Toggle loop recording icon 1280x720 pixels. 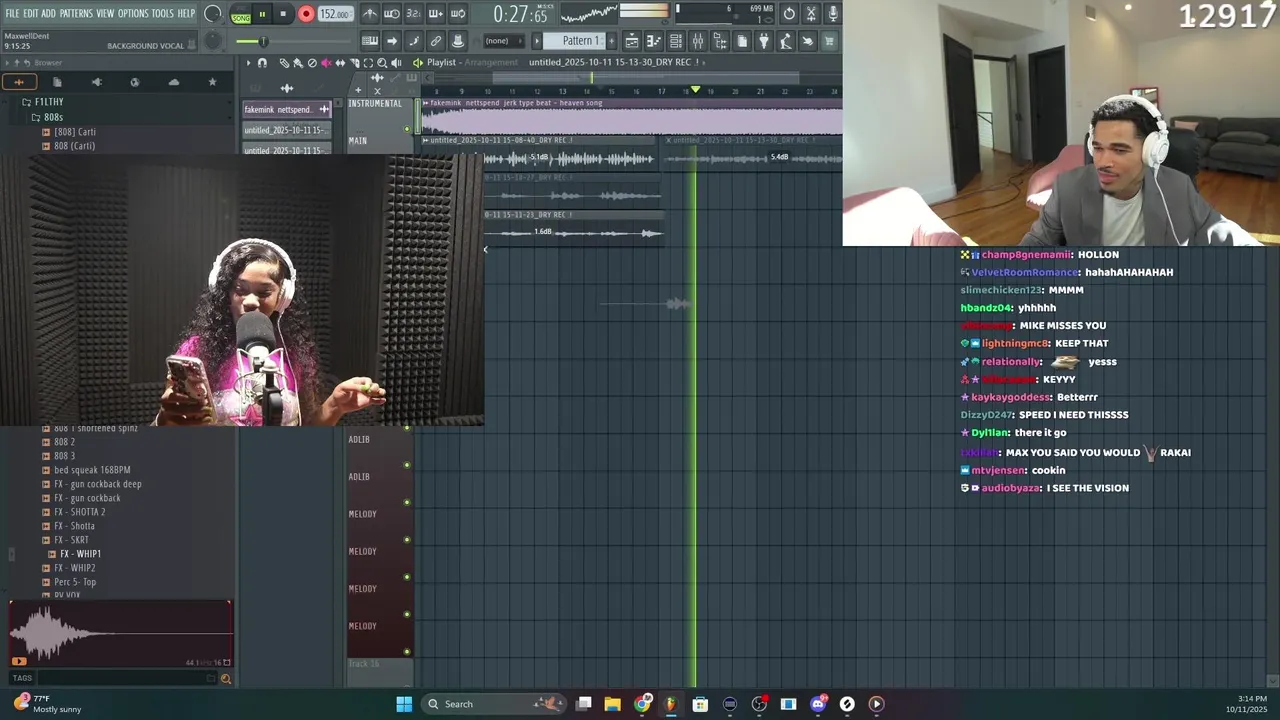pyautogui.click(x=458, y=14)
